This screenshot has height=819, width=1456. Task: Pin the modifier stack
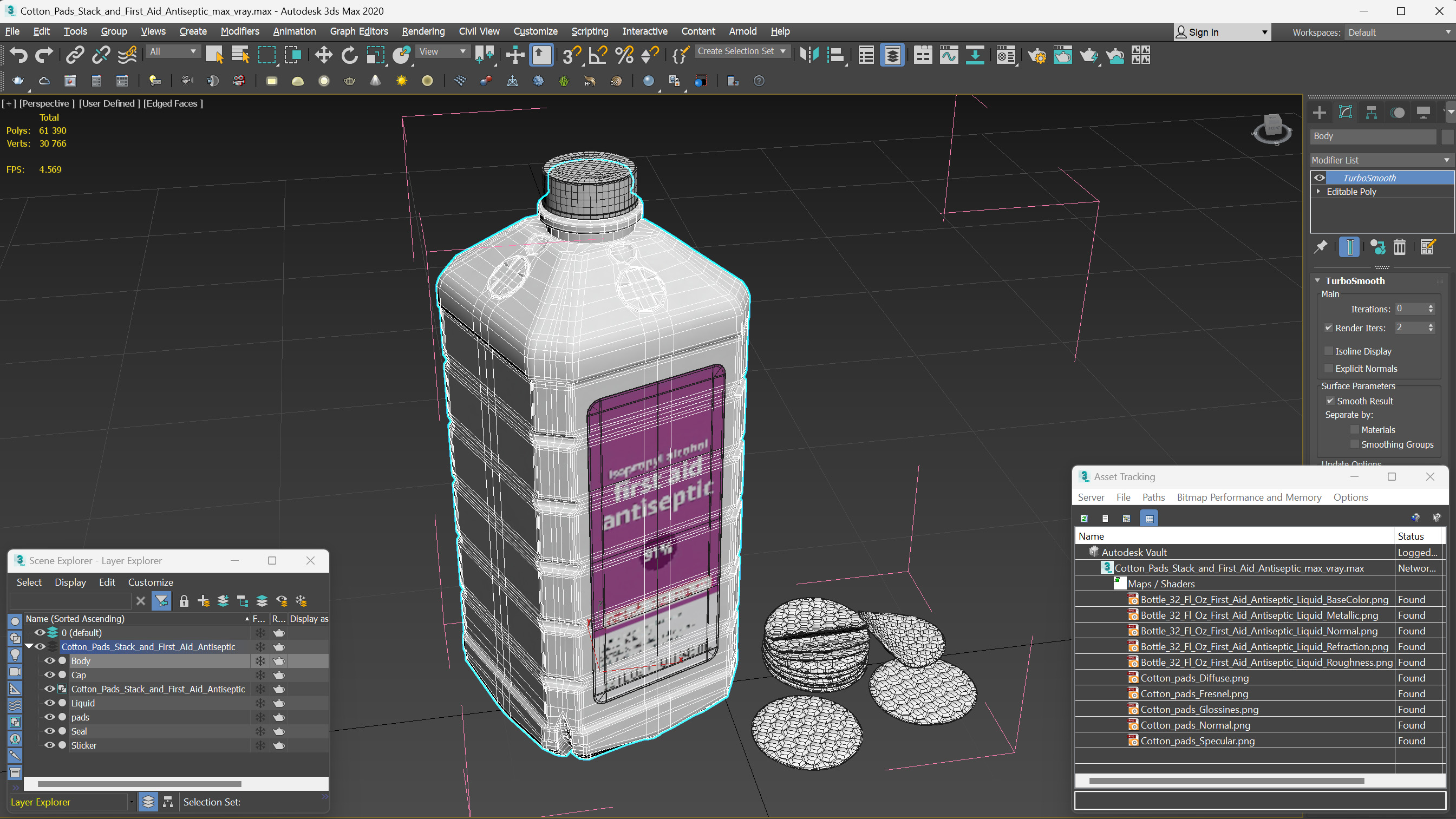point(1320,247)
